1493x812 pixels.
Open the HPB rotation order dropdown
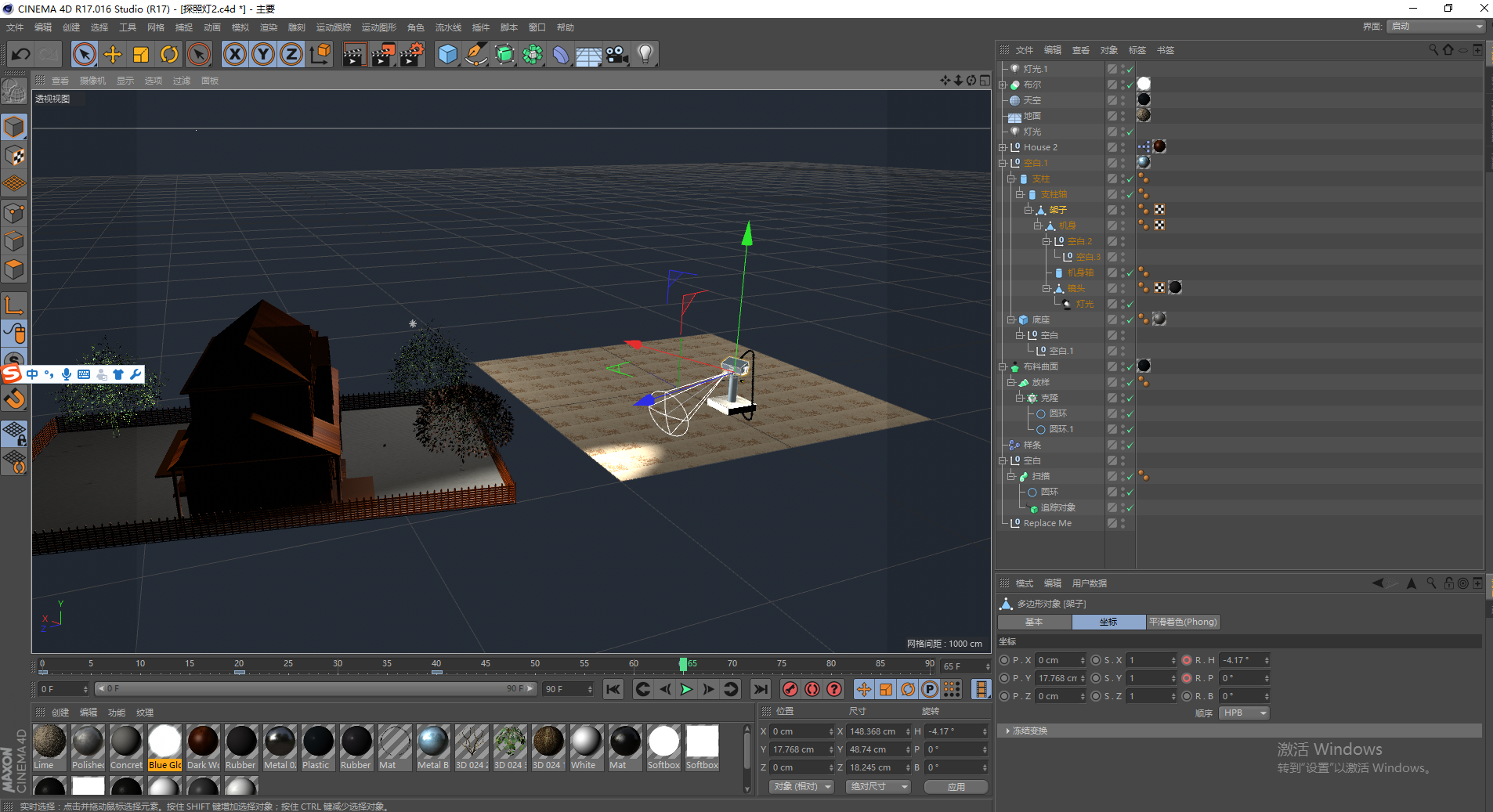click(x=1244, y=713)
